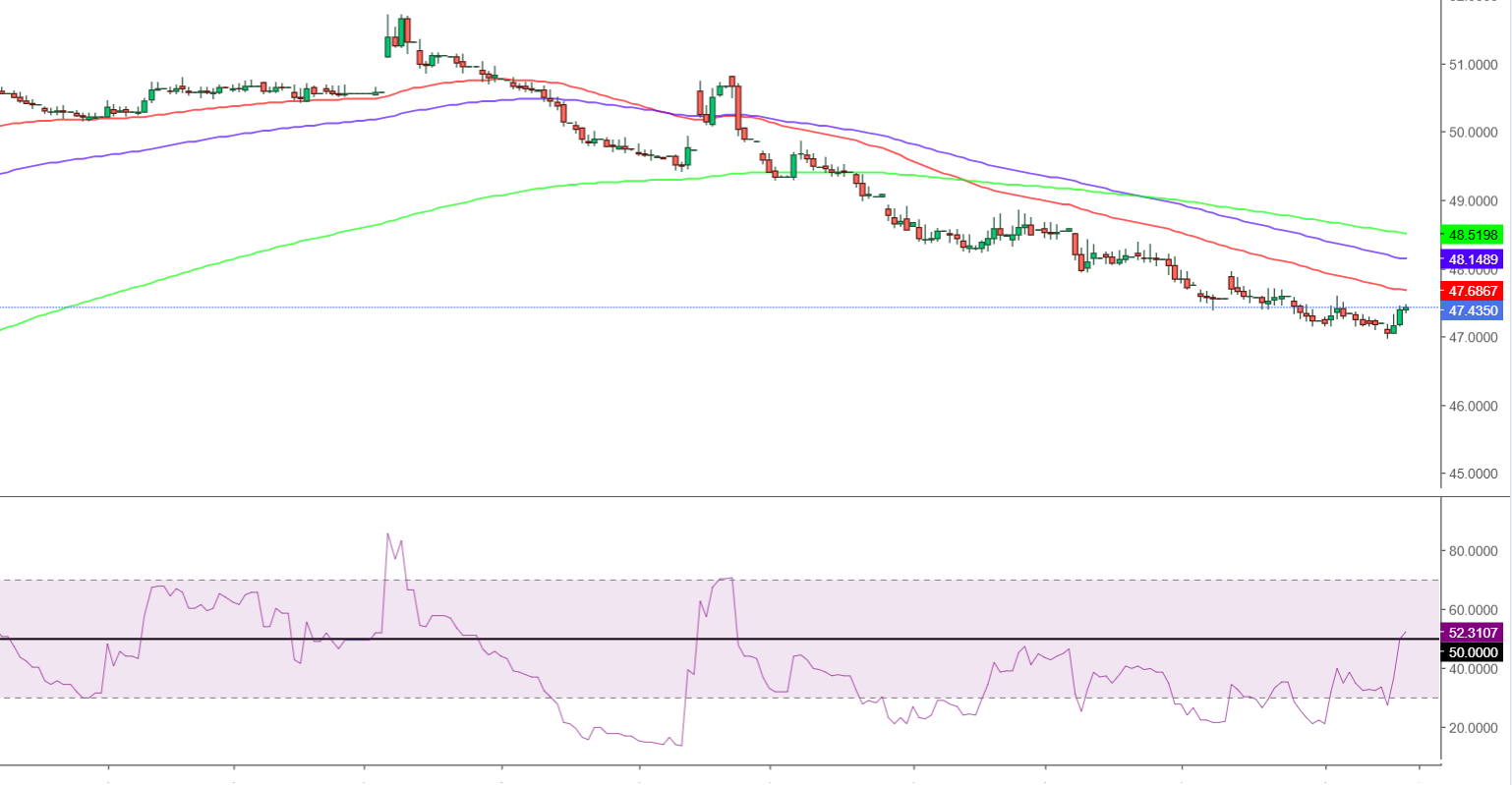This screenshot has width=1512, height=785.
Task: Click the highest RSI peak above 80
Action: [388, 534]
